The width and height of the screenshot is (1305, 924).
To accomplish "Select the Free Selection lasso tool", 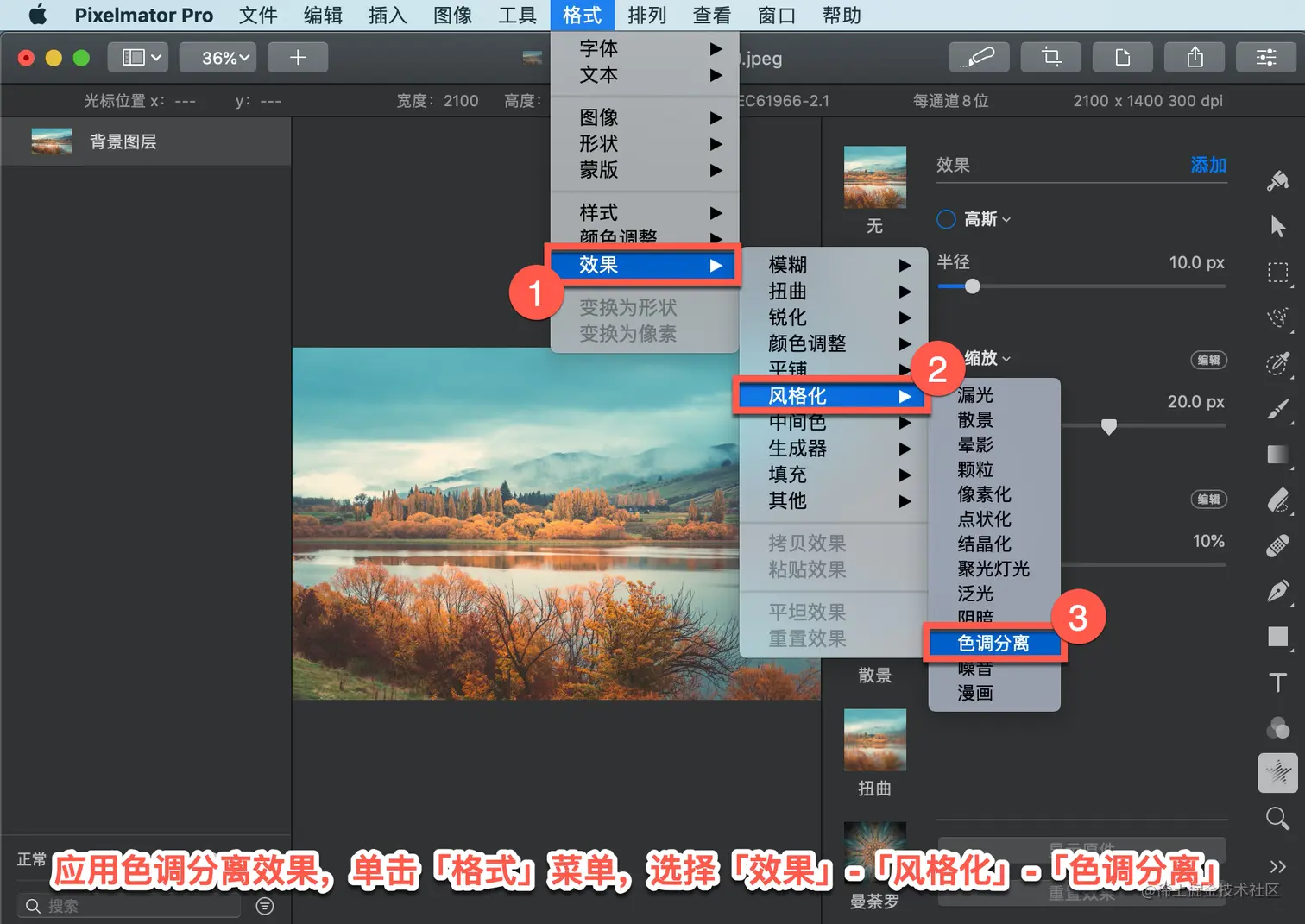I will pos(1278,317).
